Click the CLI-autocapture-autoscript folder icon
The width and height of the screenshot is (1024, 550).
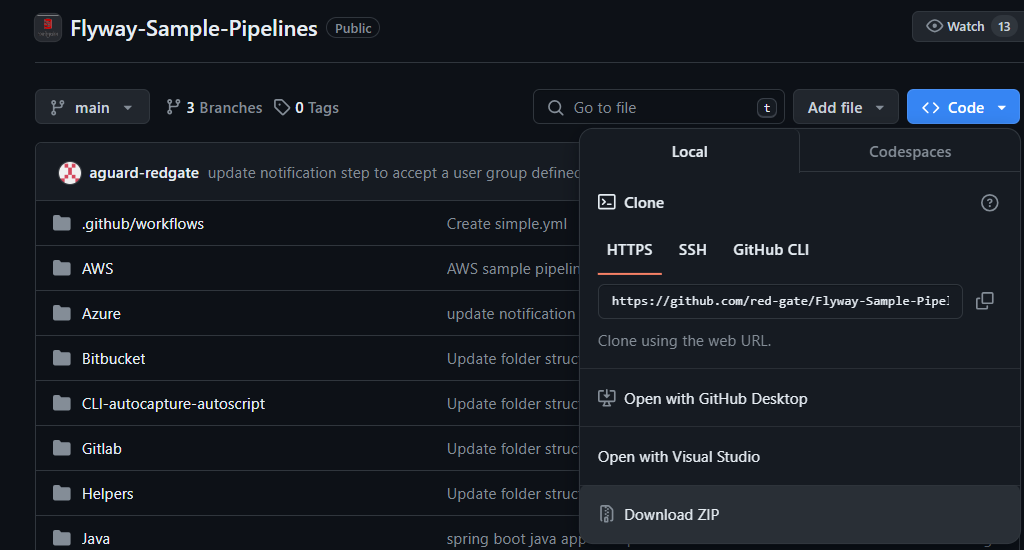click(x=61, y=404)
